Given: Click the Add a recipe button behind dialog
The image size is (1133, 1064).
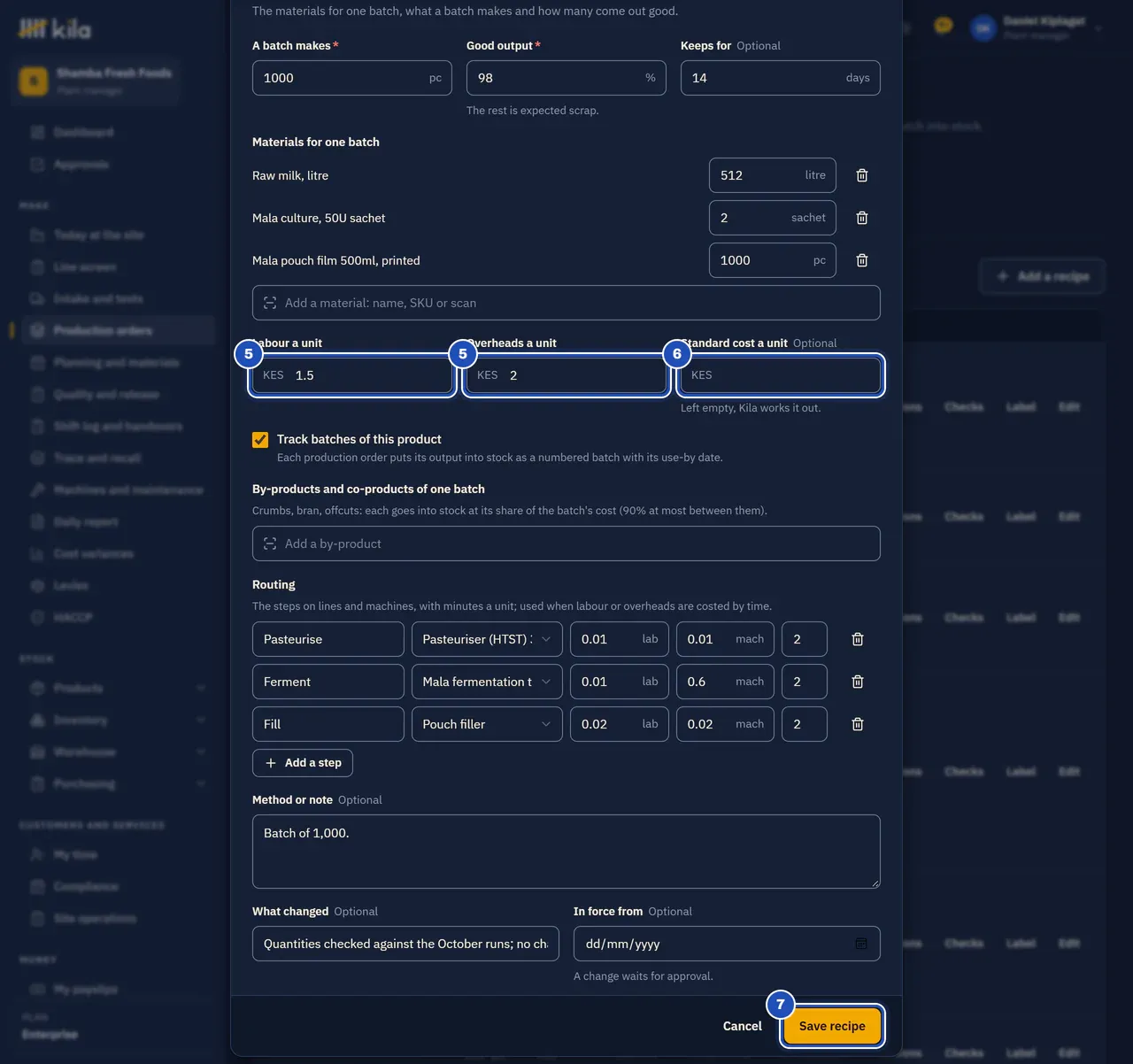Looking at the screenshot, I should pyautogui.click(x=1043, y=276).
